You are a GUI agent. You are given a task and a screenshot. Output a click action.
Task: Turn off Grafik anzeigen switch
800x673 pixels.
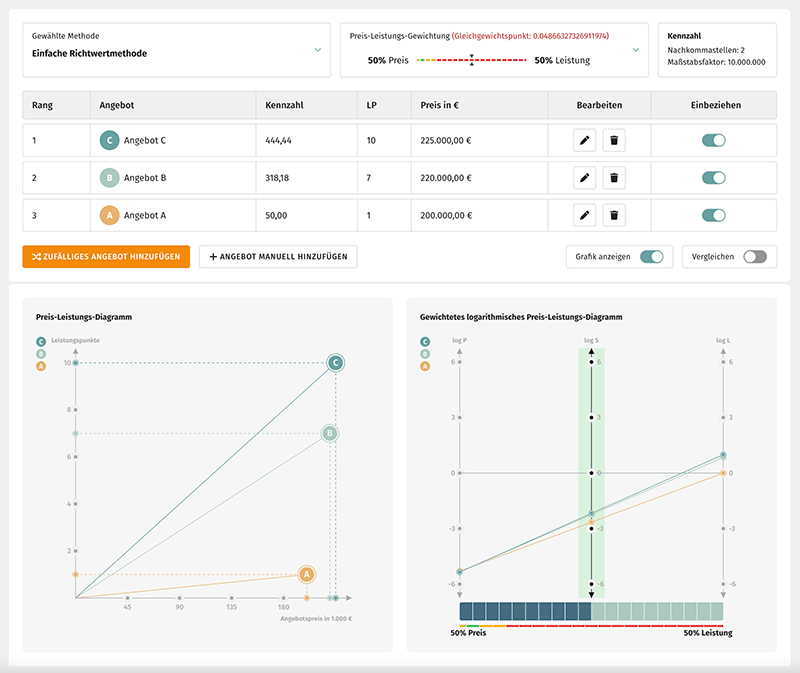[x=651, y=257]
